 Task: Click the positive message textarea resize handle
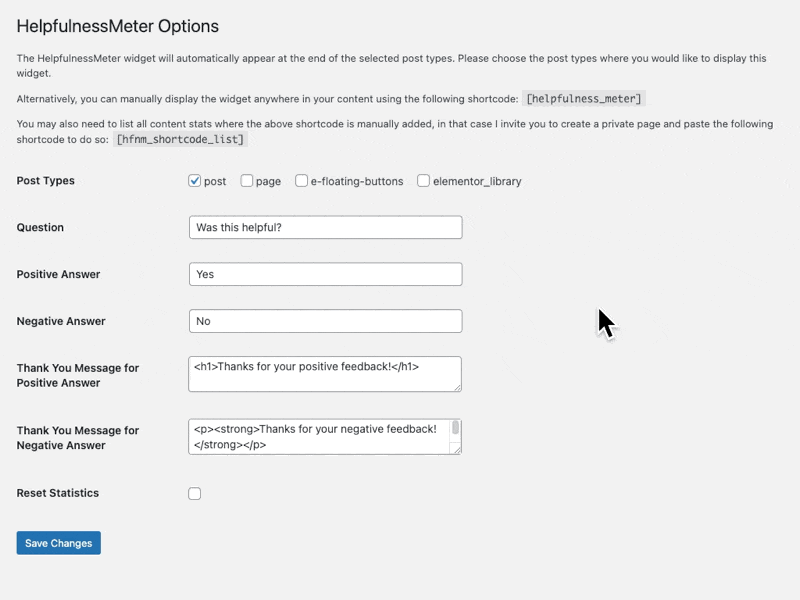(x=457, y=387)
